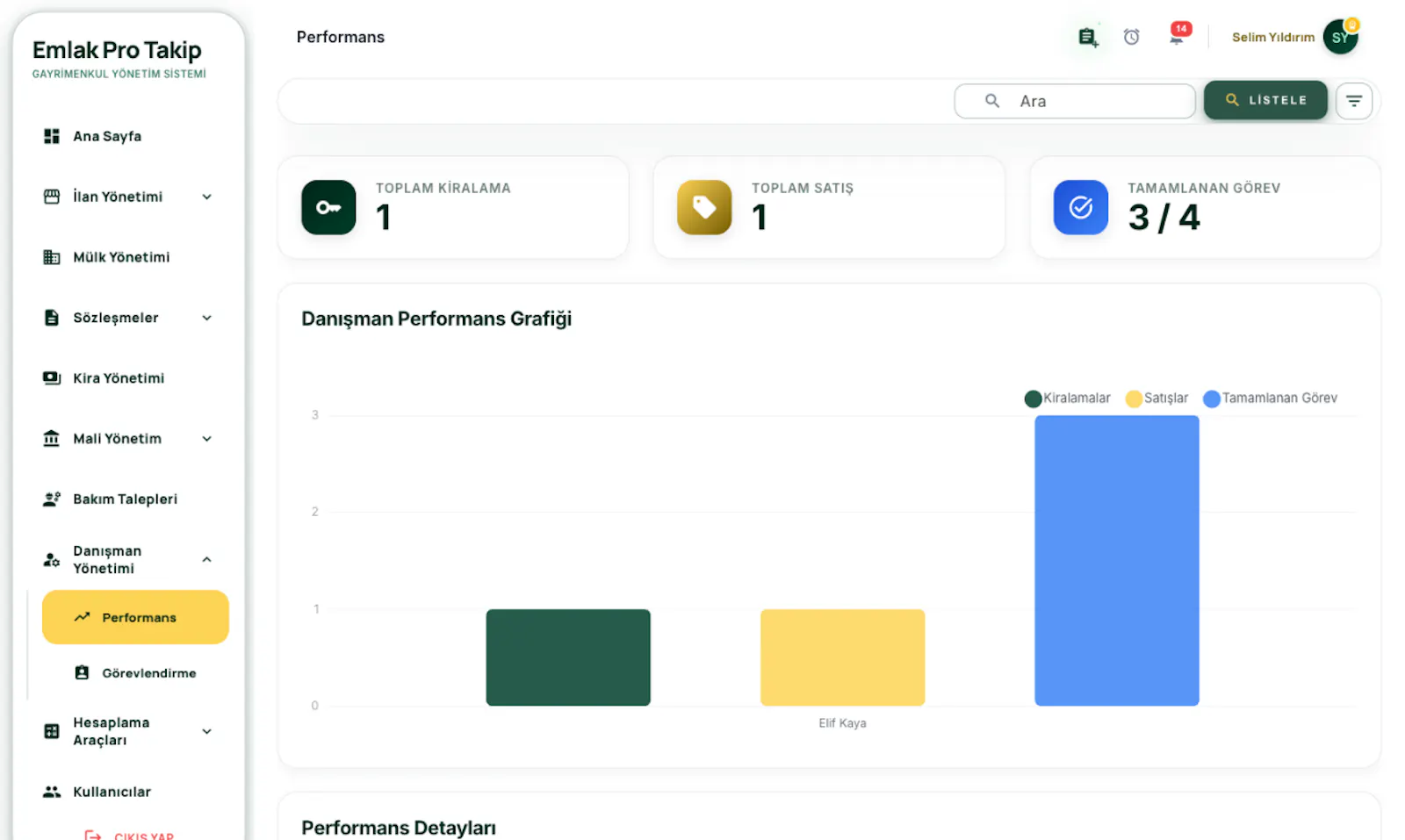This screenshot has width=1405, height=840.
Task: Expand the Sözleşmeler chevron
Action: pyautogui.click(x=207, y=318)
